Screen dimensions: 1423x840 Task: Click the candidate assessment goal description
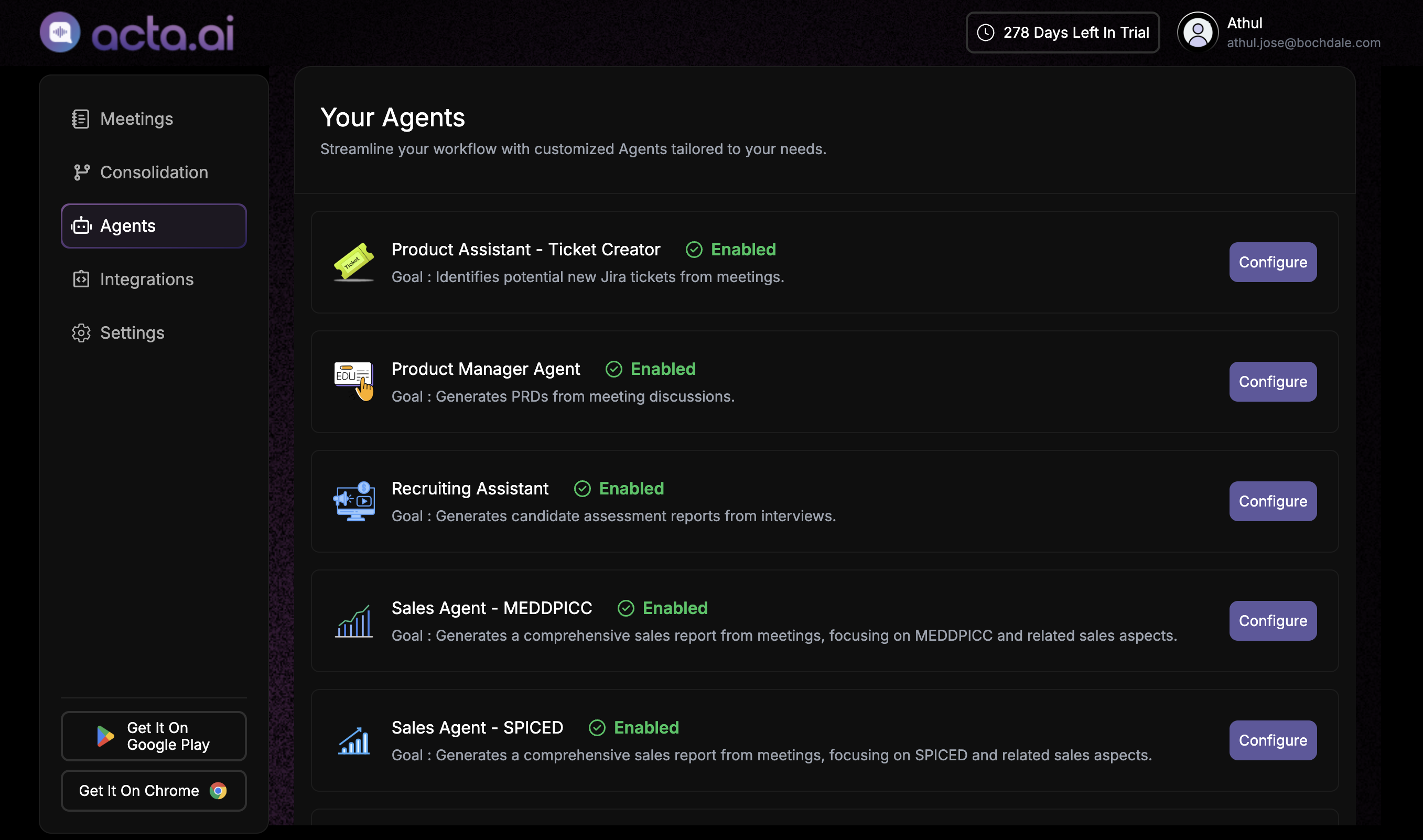(x=613, y=515)
